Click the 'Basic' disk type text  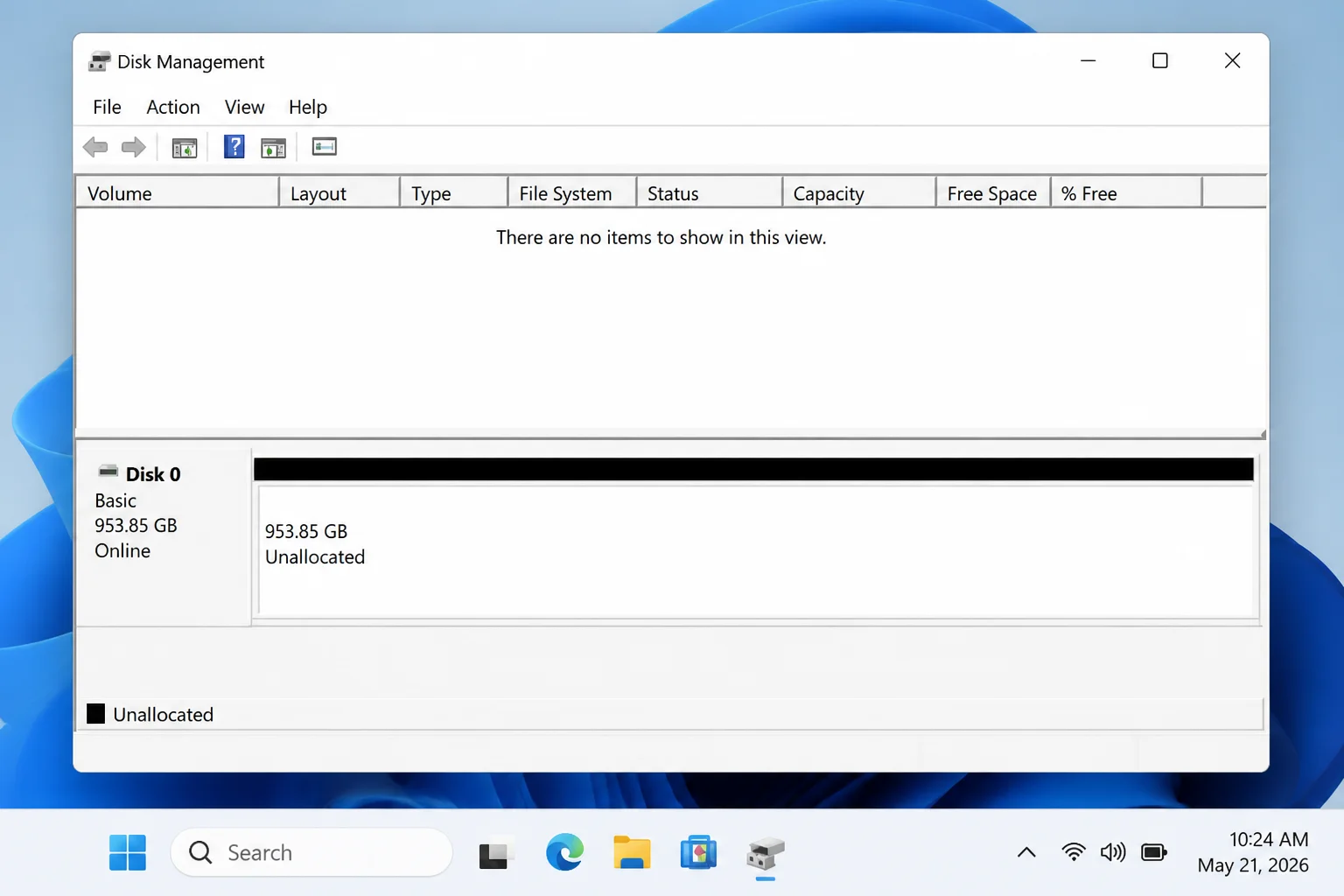115,500
